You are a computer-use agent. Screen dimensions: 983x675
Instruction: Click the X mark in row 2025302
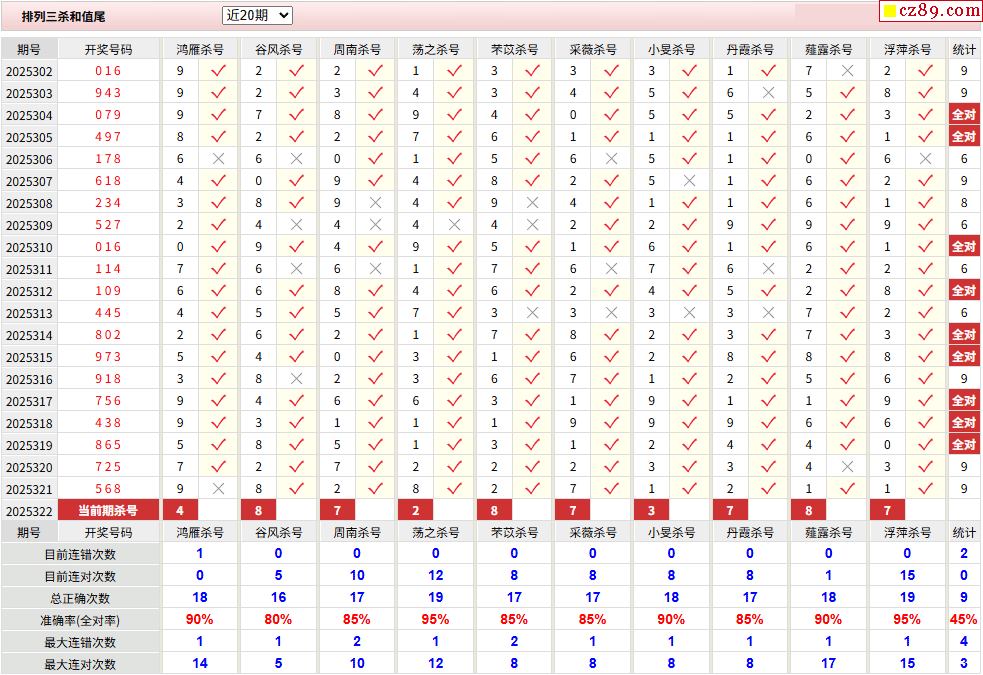(847, 71)
